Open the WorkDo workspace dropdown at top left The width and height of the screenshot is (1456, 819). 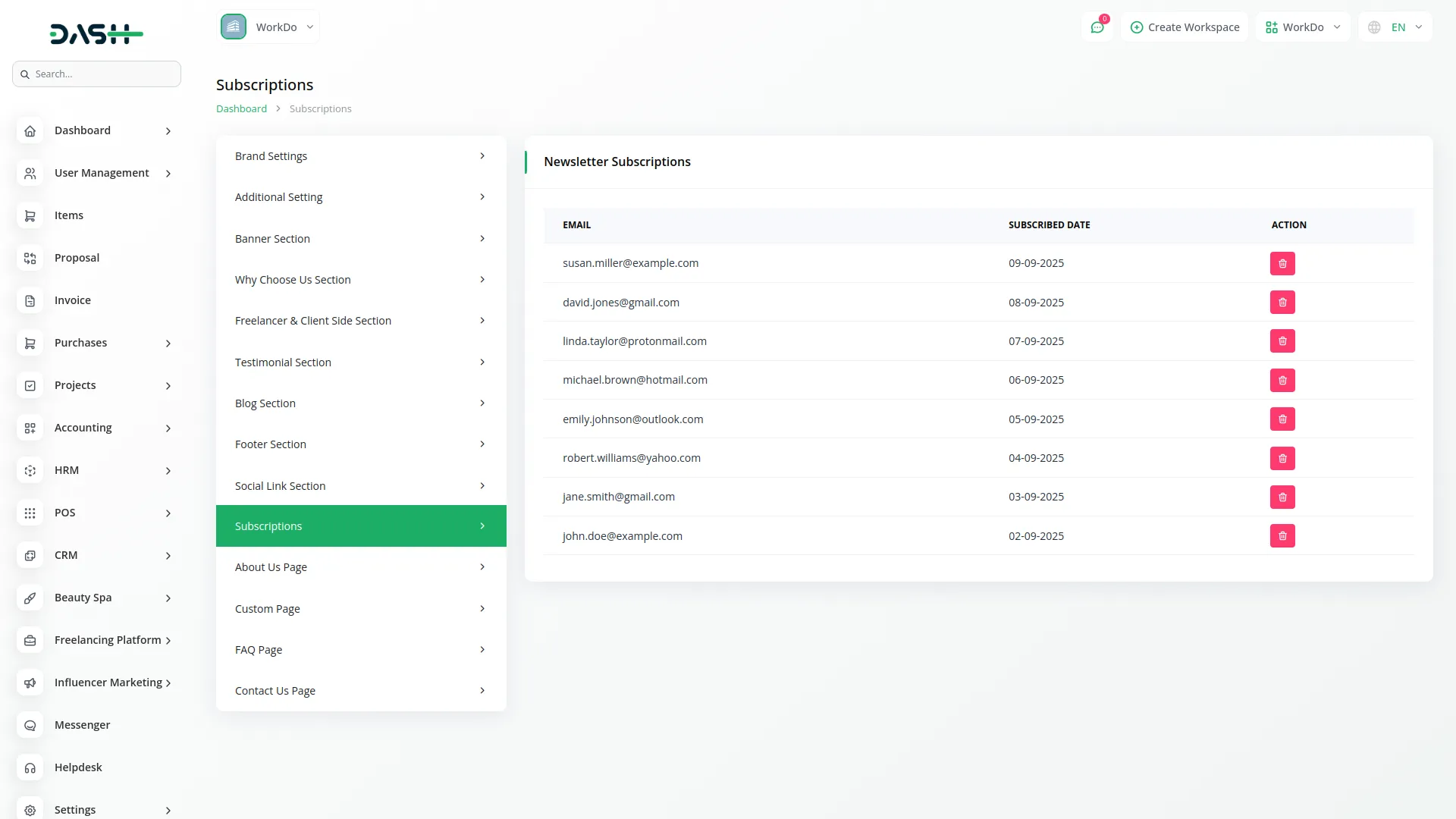click(268, 27)
